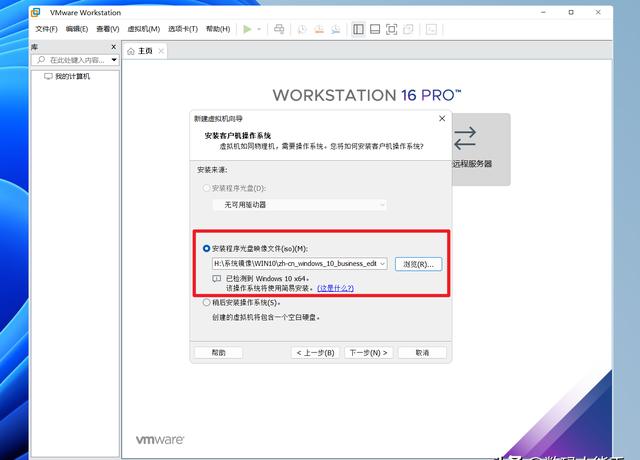Viewport: 640px width, 460px height.
Task: Select 稍后安装操作系统(S) radio option
Action: (207, 302)
